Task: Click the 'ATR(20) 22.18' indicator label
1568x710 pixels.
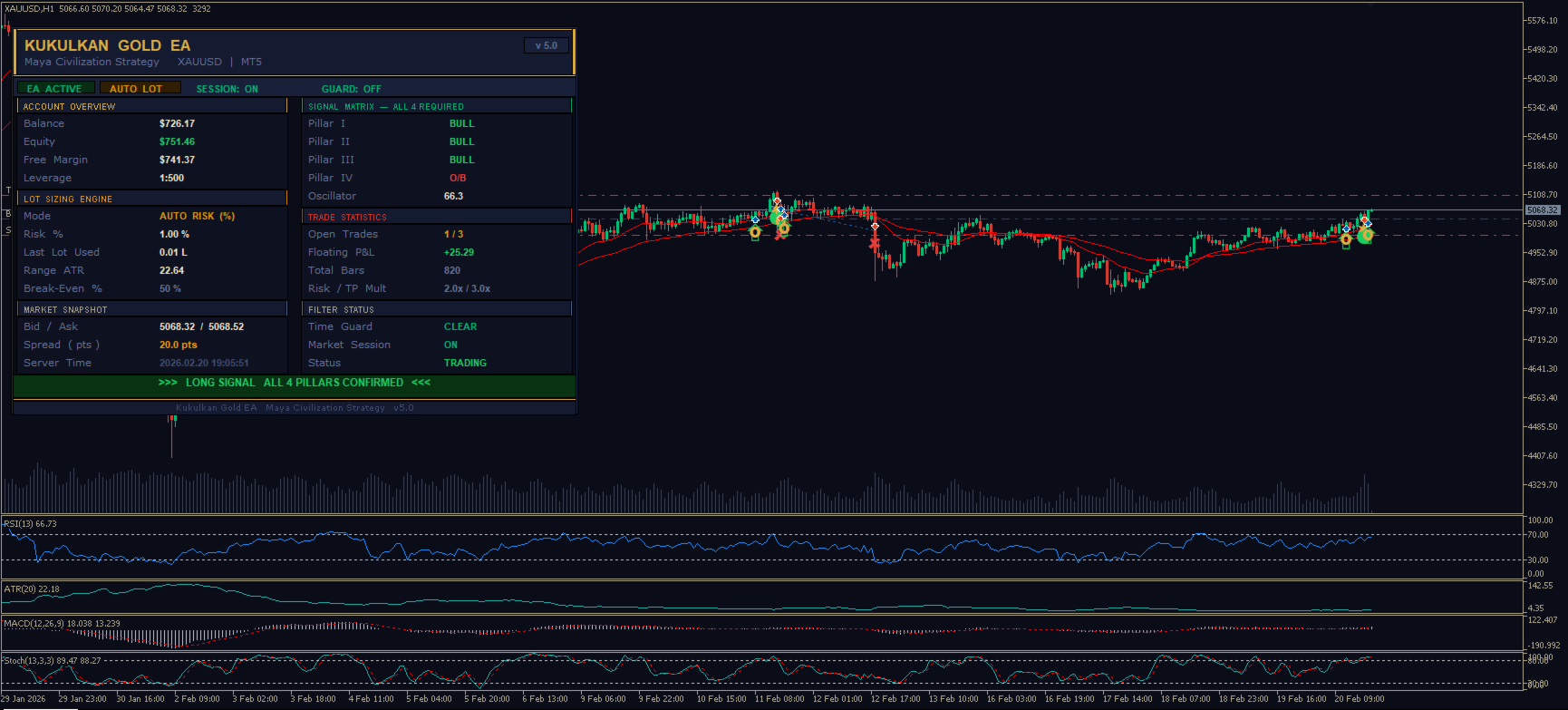Action: [x=32, y=589]
